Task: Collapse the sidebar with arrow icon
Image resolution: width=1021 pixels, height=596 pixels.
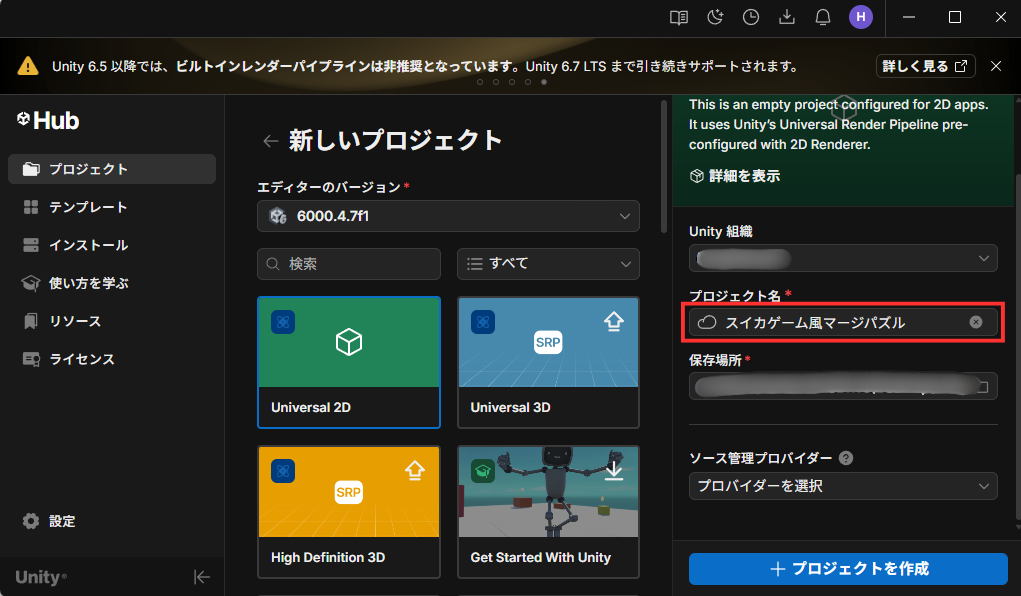Action: point(202,576)
